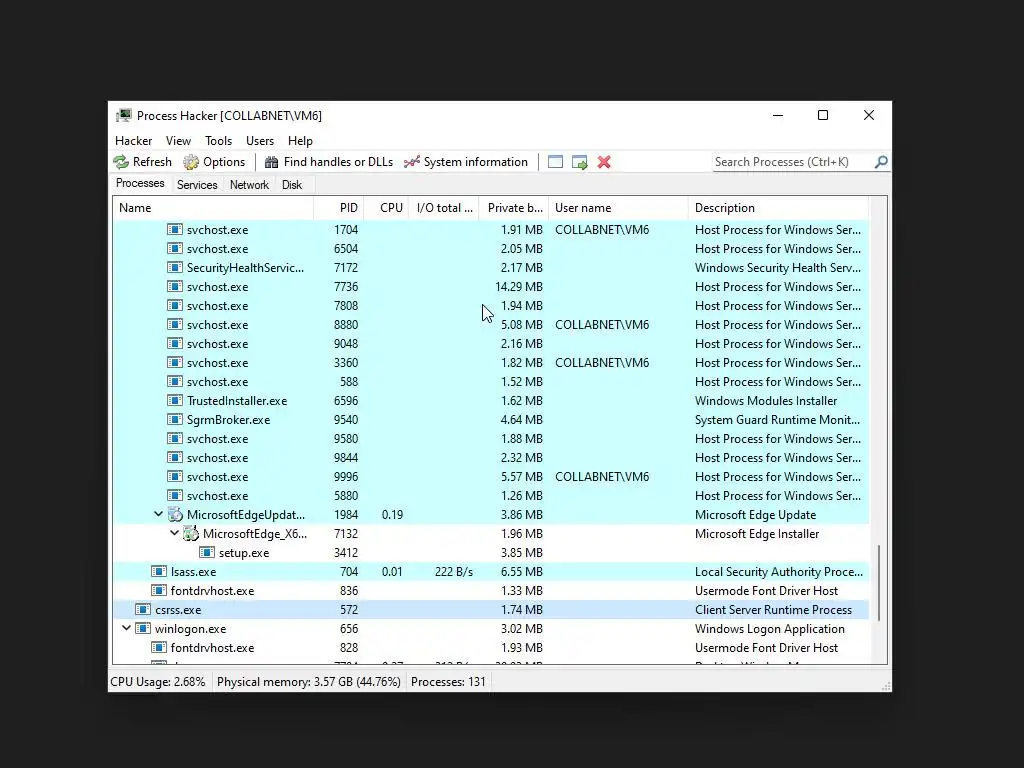Click the setup.exe process icon

pyautogui.click(x=206, y=552)
